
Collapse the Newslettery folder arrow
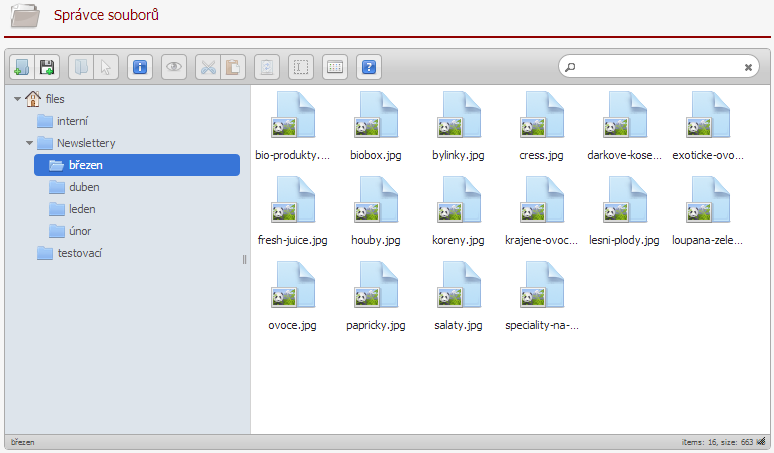(30, 143)
